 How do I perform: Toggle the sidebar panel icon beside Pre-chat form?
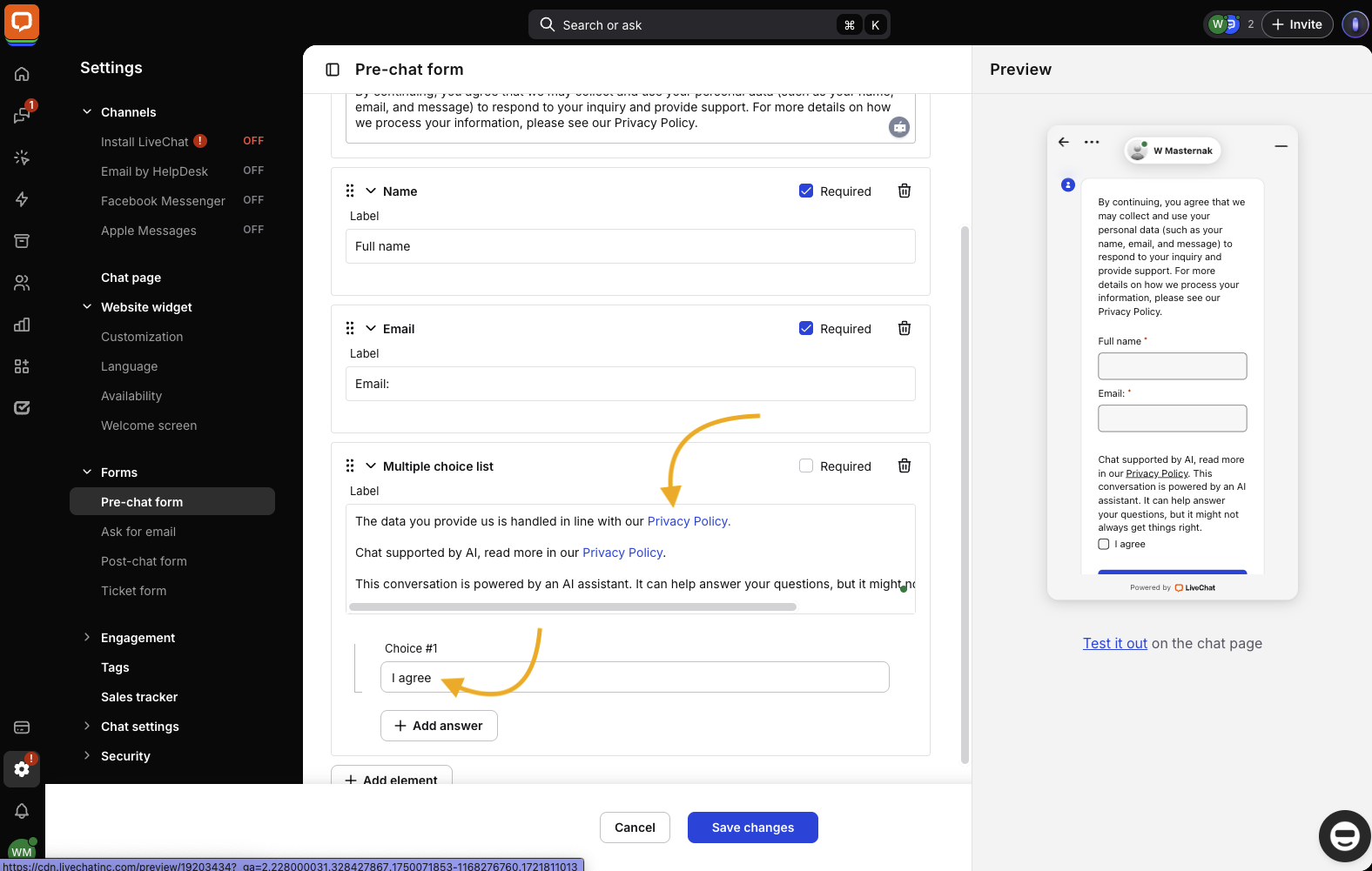333,70
